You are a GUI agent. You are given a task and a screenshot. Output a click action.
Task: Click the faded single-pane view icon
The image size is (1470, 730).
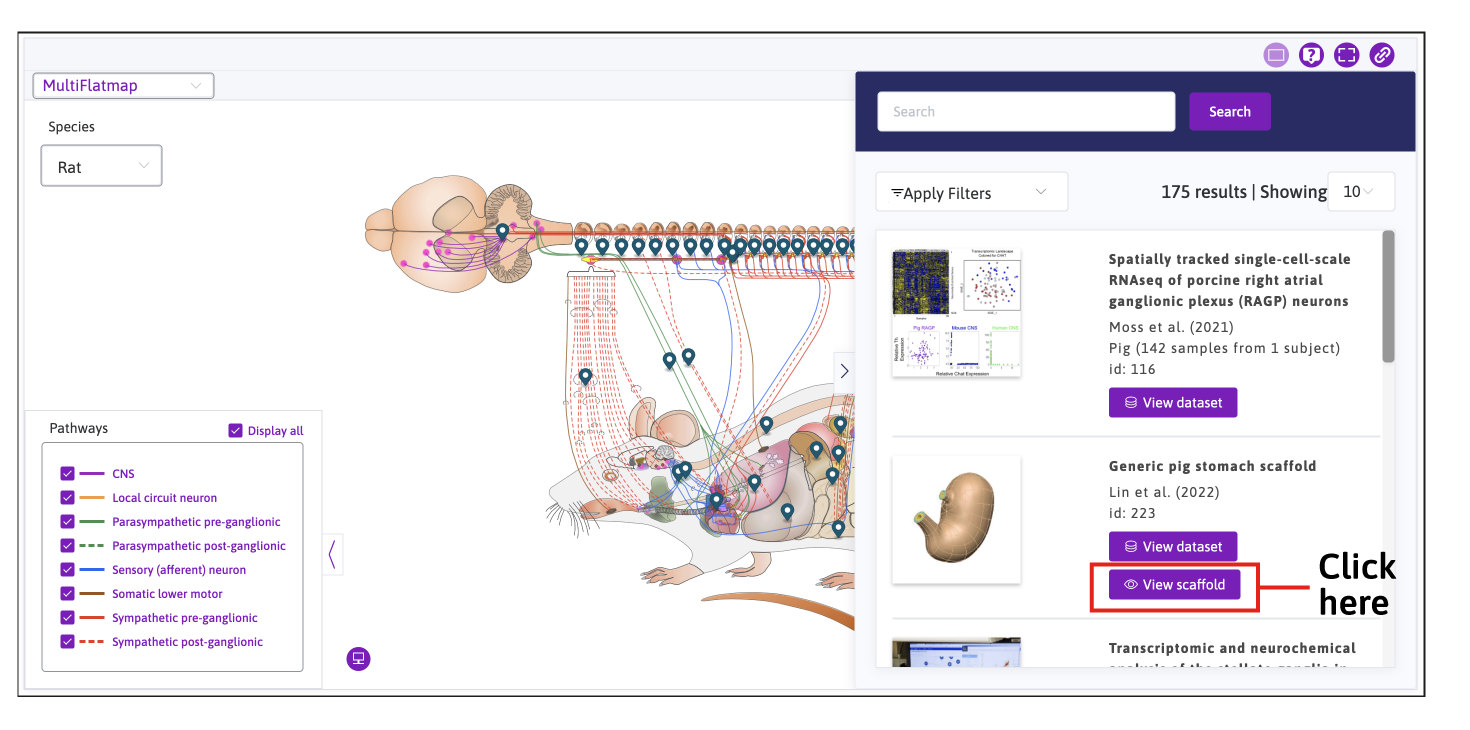click(x=1276, y=55)
